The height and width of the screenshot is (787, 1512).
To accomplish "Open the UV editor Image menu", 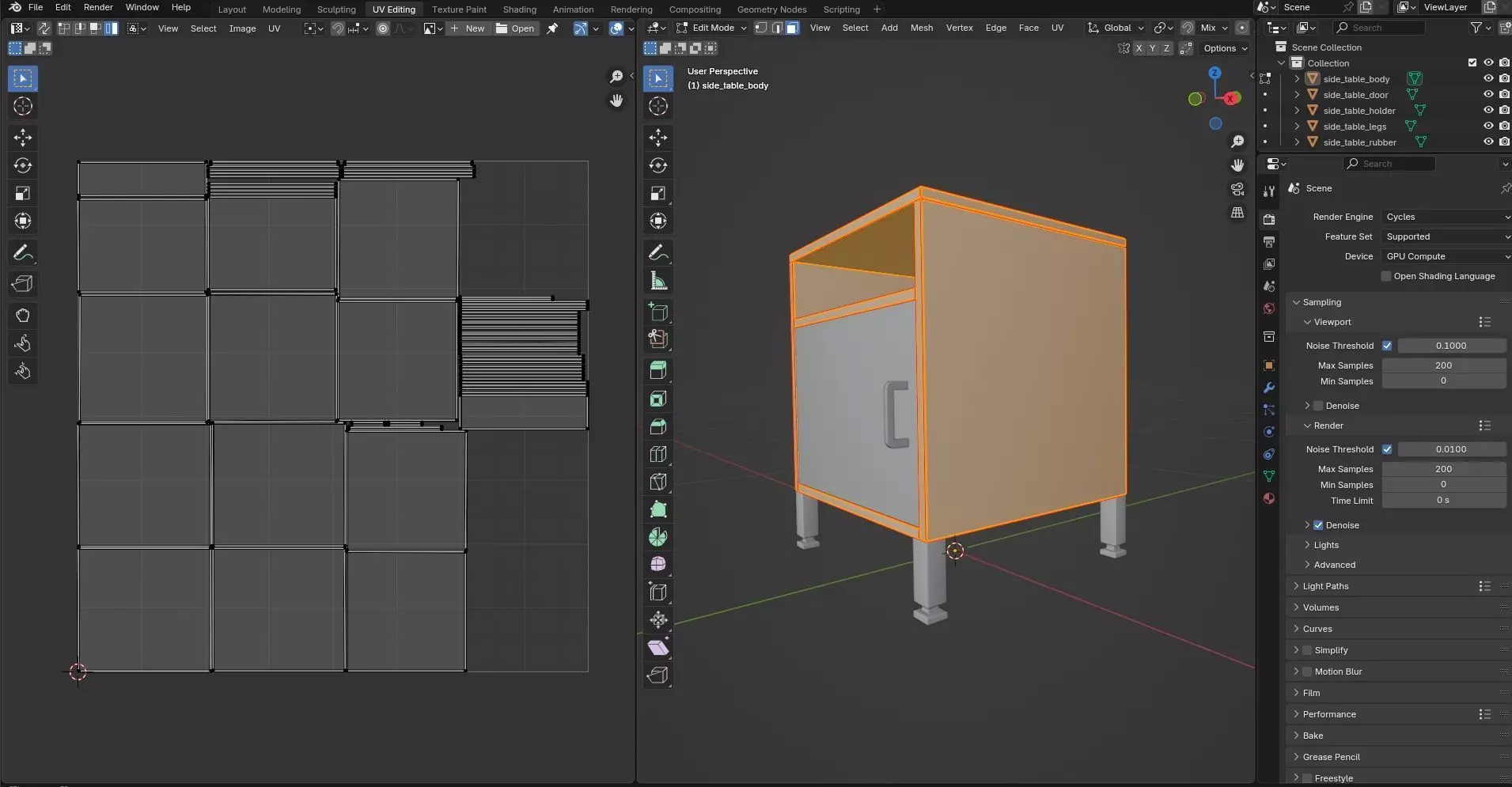I will (242, 28).
